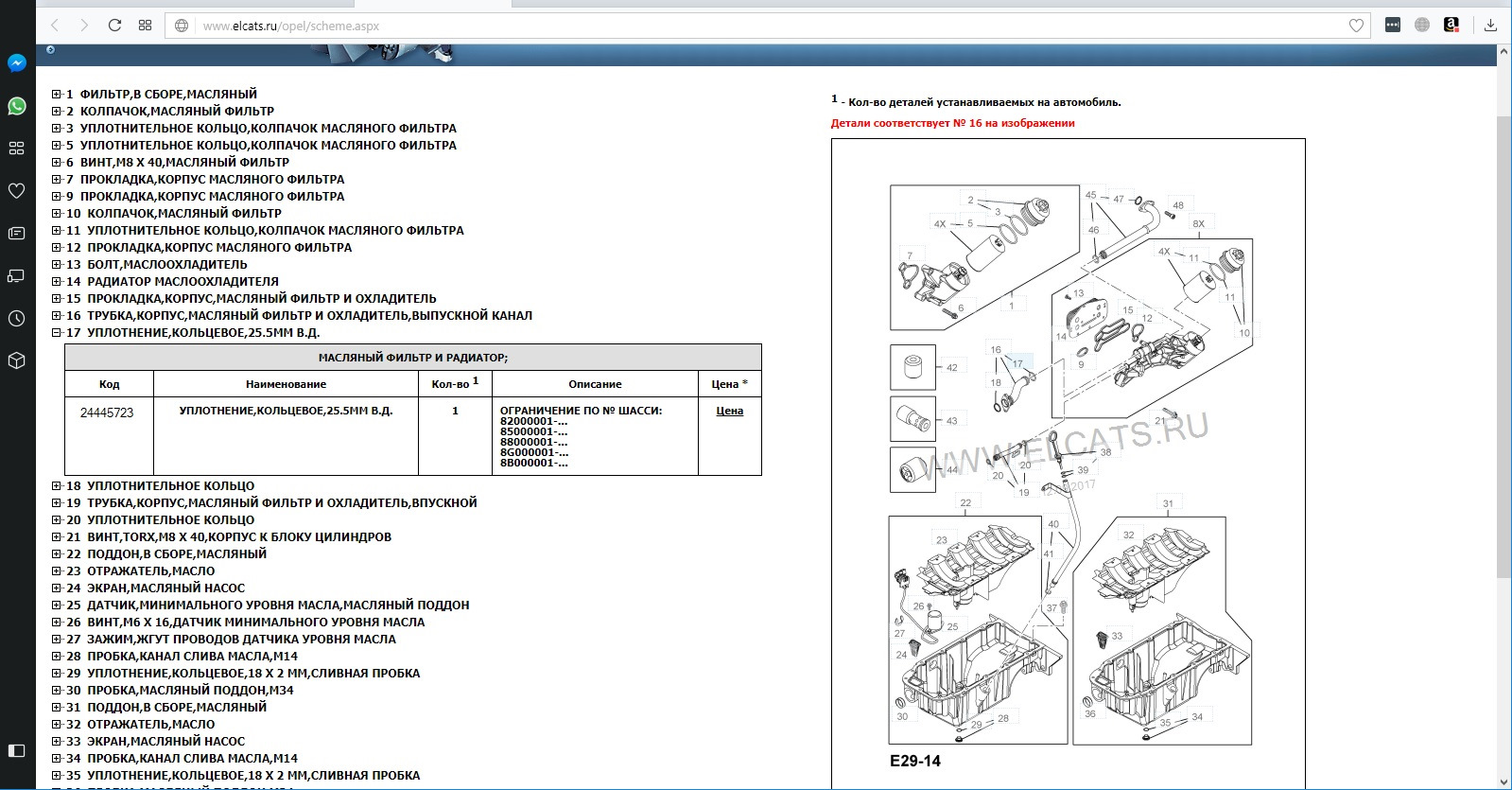This screenshot has height=790, width=1512.
Task: Toggle the sidebar panel button at bottom
Action: [x=16, y=750]
